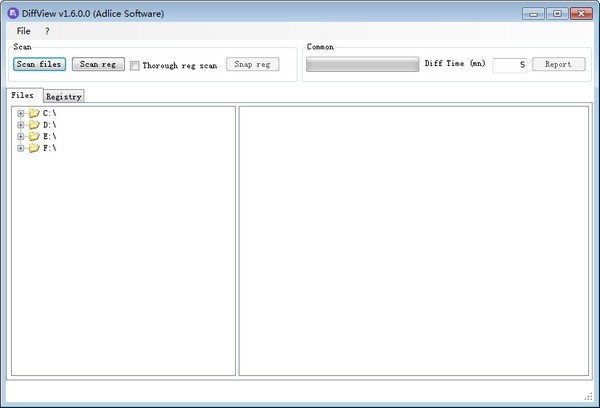Image resolution: width=600 pixels, height=408 pixels.
Task: Expand the F:\ drive tree node
Action: click(21, 148)
